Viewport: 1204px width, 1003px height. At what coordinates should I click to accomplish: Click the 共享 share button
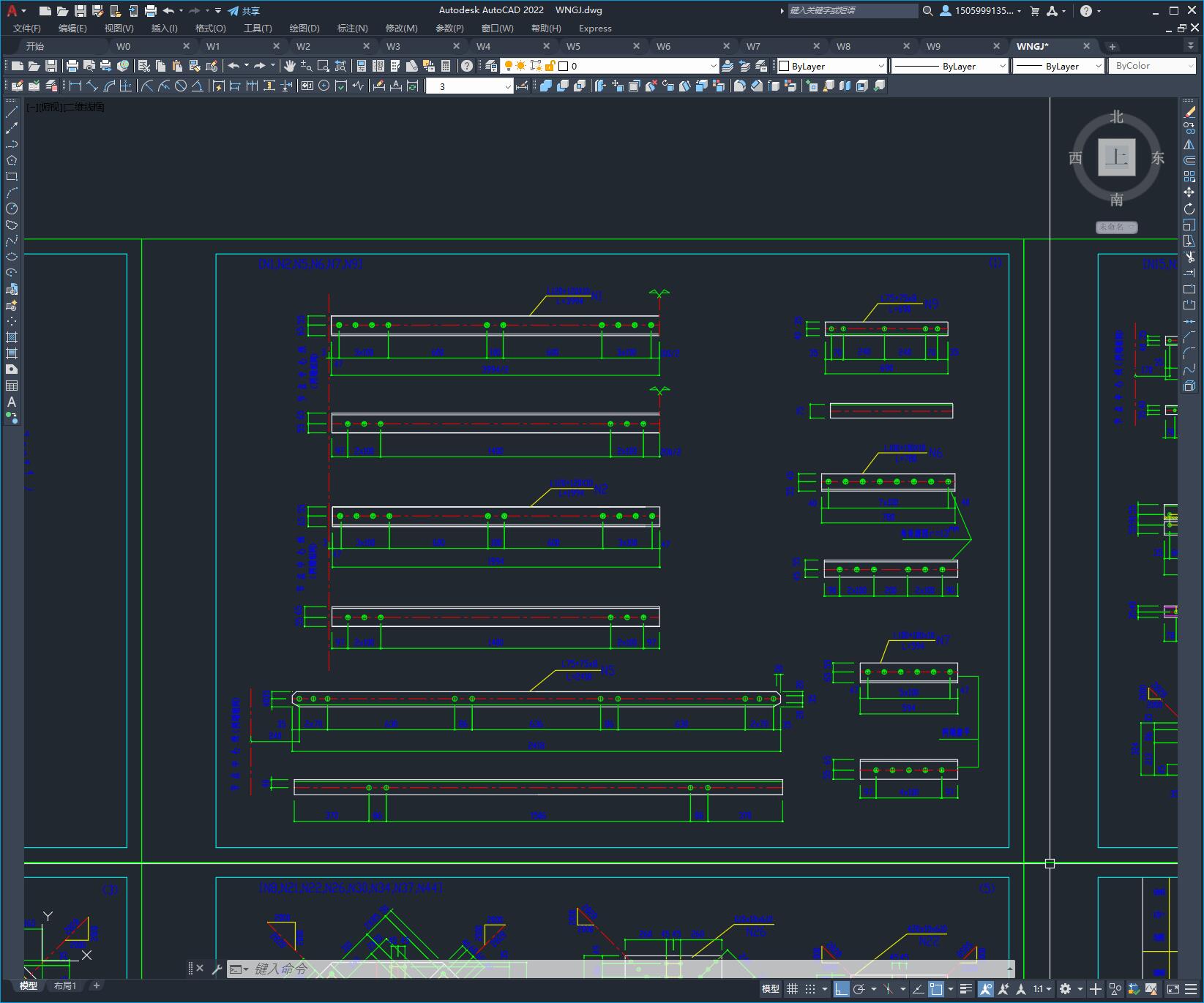[x=244, y=11]
